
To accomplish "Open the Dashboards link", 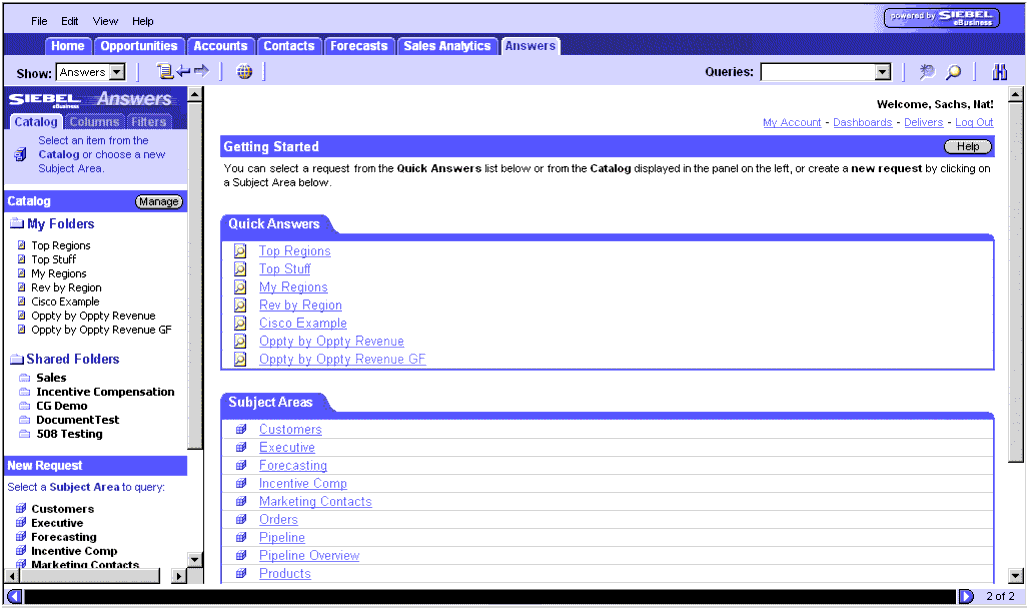I will point(862,123).
